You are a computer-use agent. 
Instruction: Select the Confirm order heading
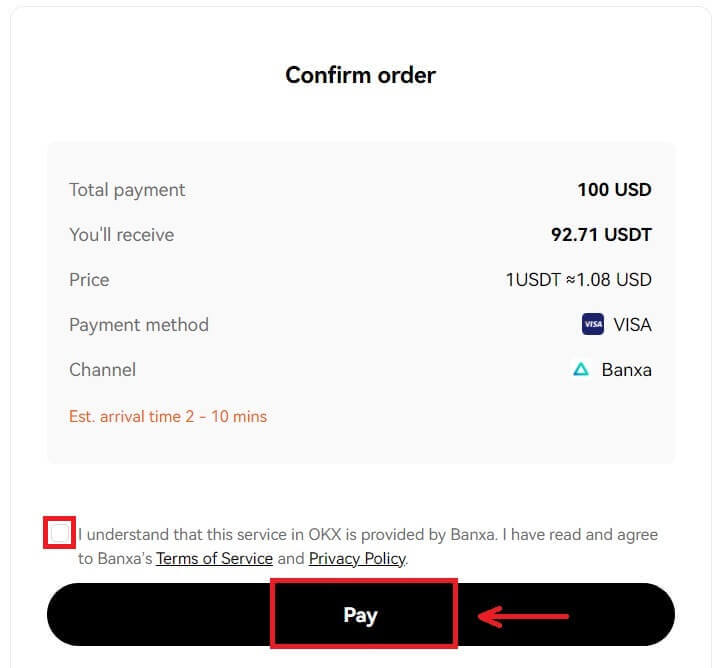click(360, 75)
